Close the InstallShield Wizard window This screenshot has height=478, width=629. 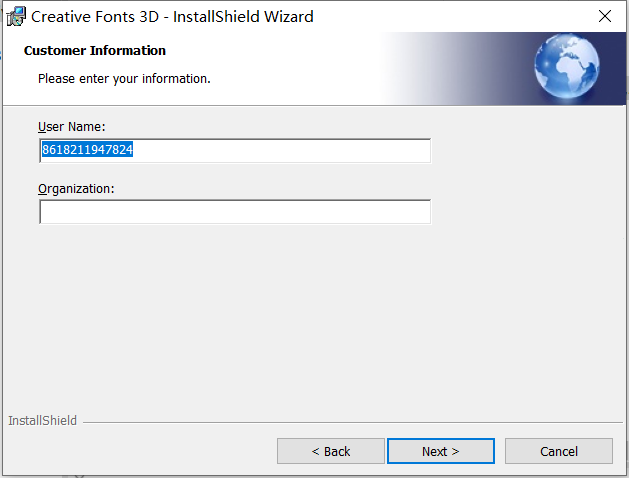point(605,16)
